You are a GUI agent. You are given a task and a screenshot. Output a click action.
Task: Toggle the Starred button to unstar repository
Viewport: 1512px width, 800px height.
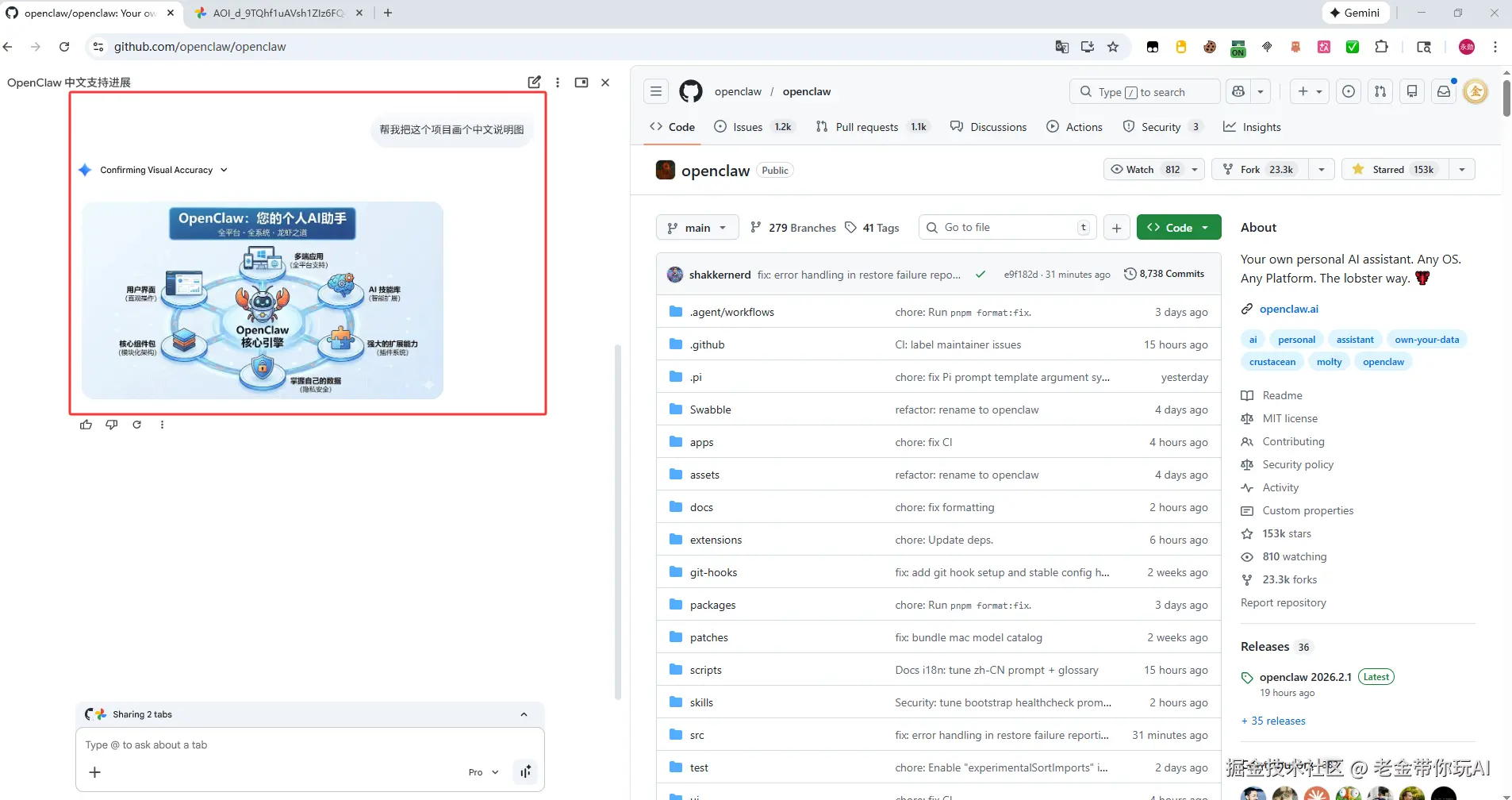coord(1395,169)
